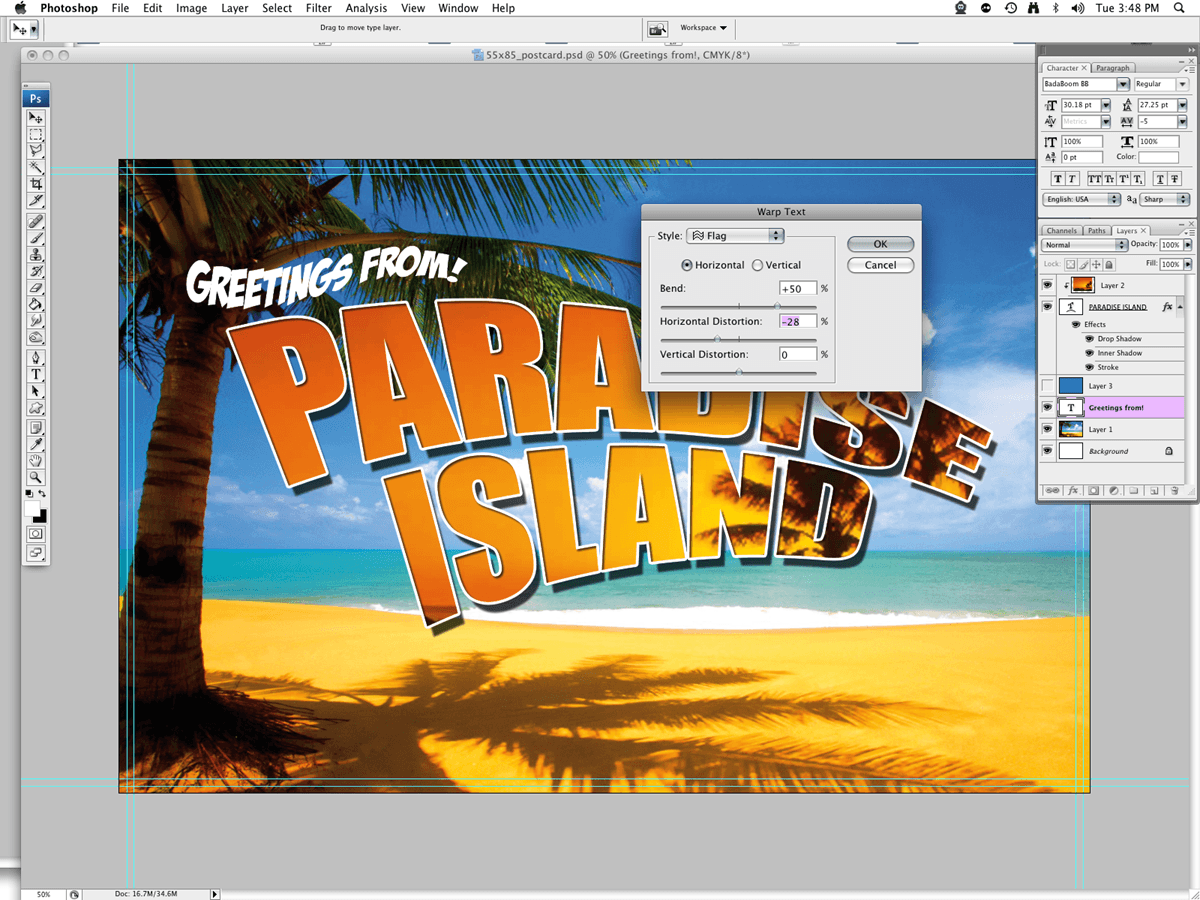Select the Magic Wand tool
Screen dimensions: 1200x900
tap(36, 167)
